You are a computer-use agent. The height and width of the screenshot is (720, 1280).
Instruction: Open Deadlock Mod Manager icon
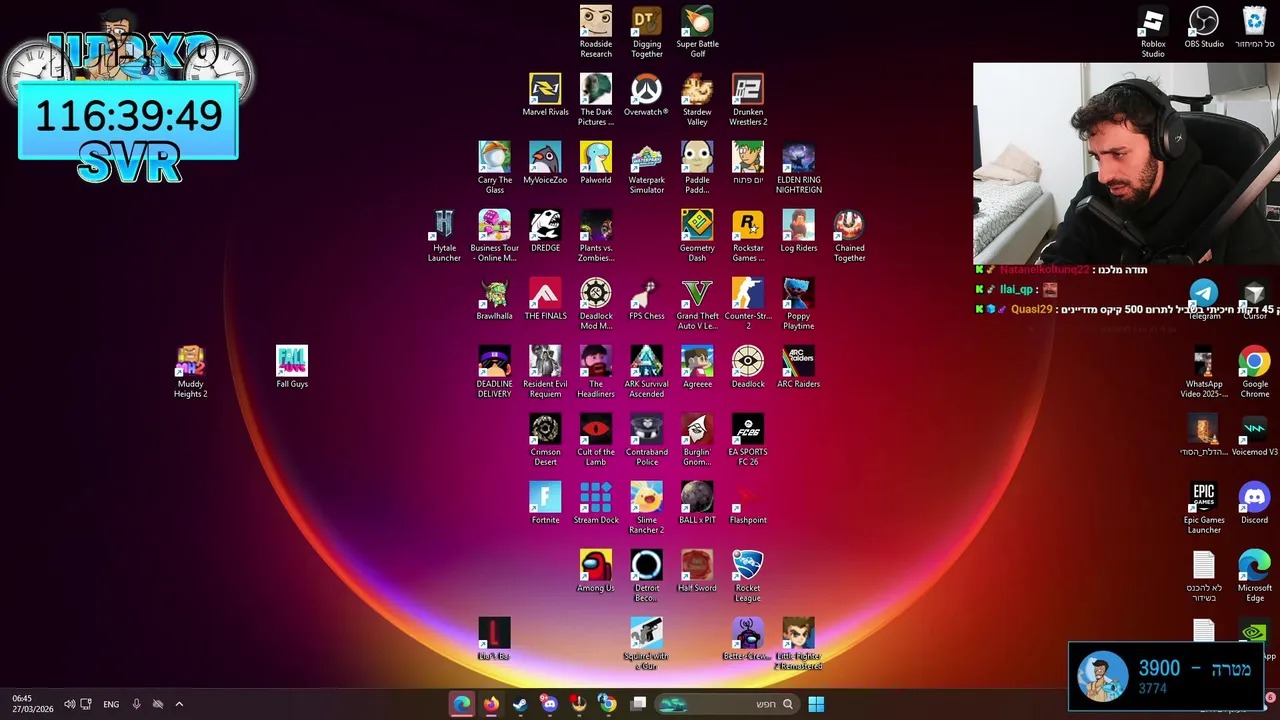(x=596, y=304)
